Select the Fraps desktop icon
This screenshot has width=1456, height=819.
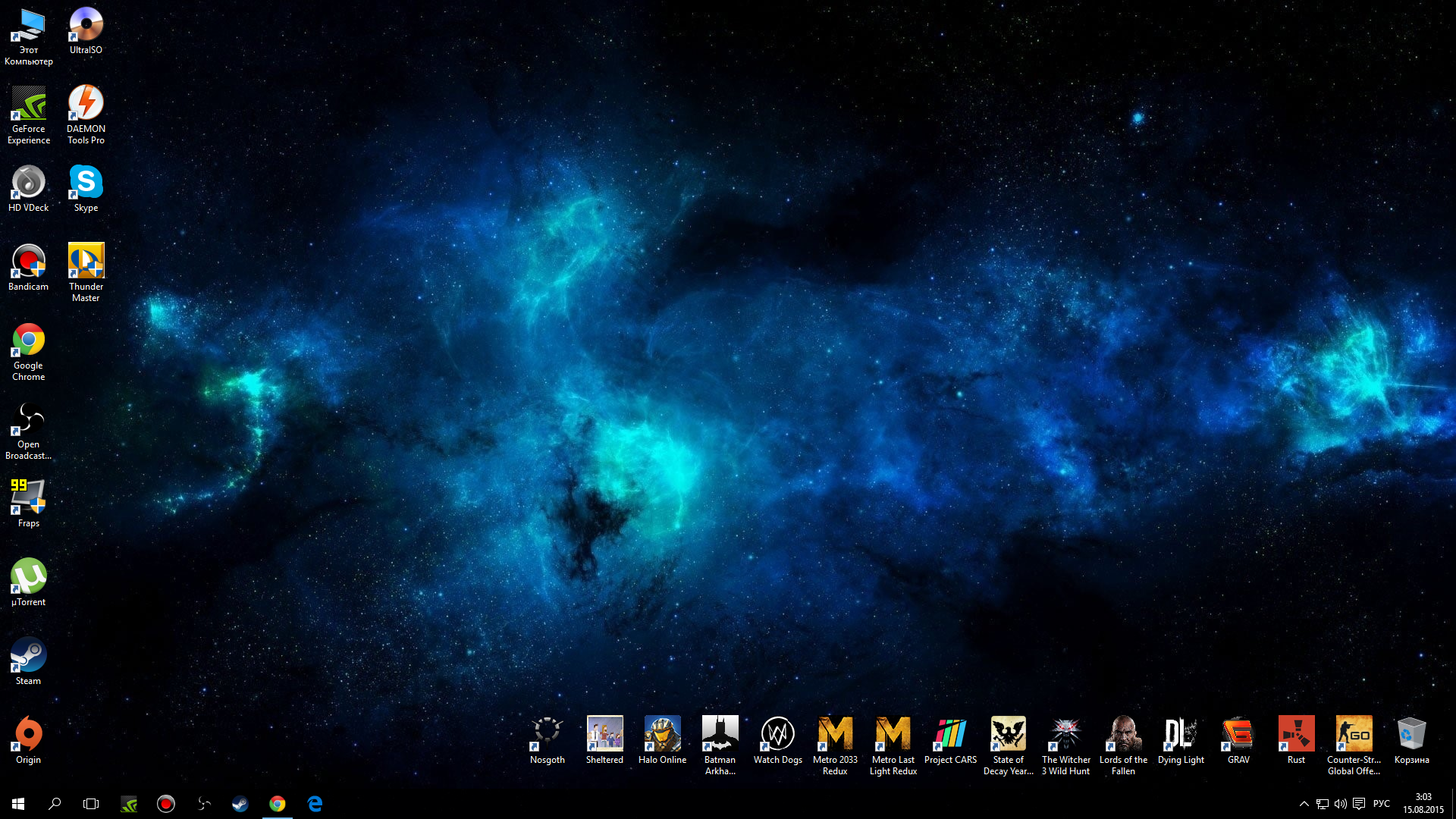(x=28, y=504)
